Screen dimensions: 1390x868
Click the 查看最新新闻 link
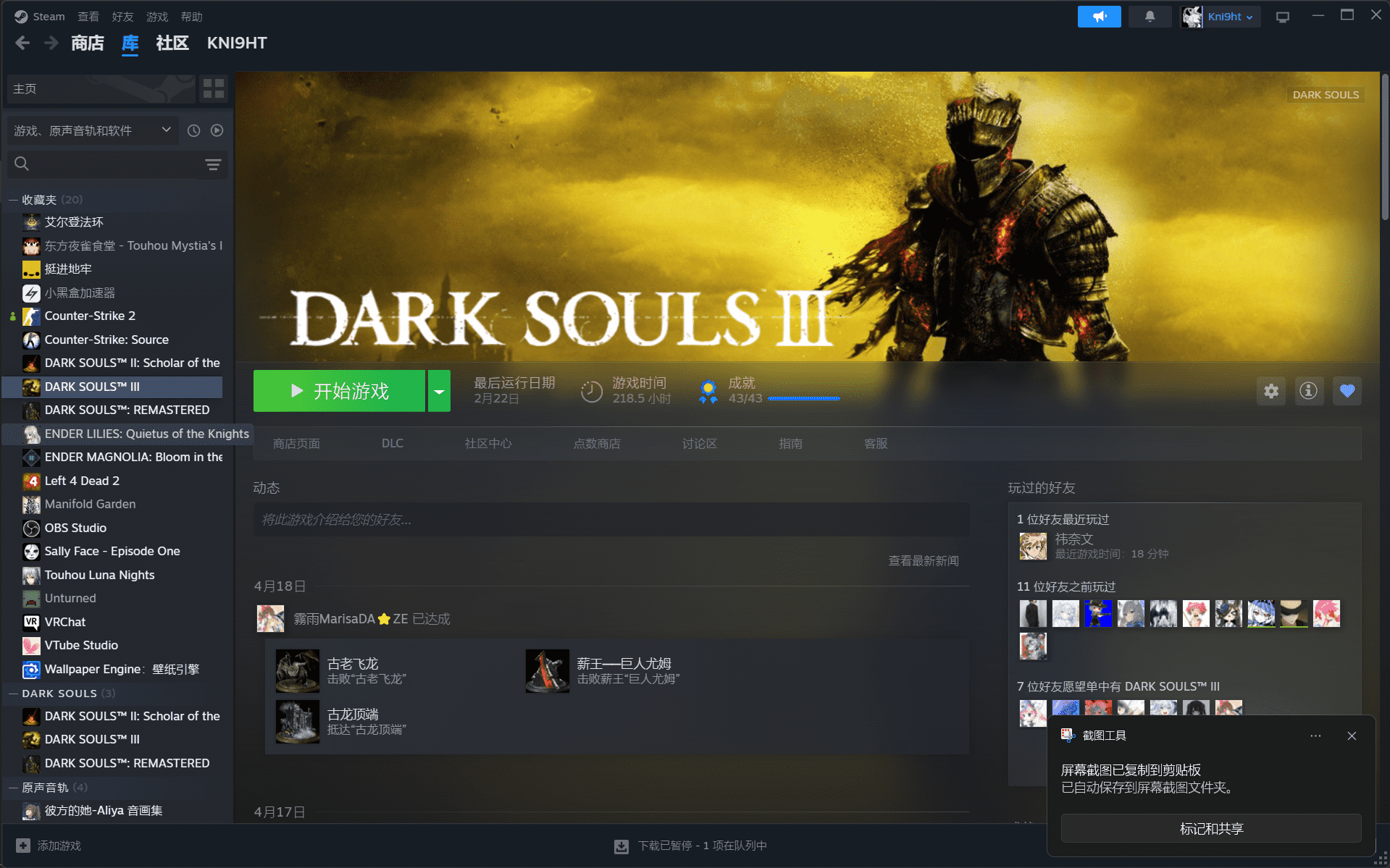[x=924, y=561]
